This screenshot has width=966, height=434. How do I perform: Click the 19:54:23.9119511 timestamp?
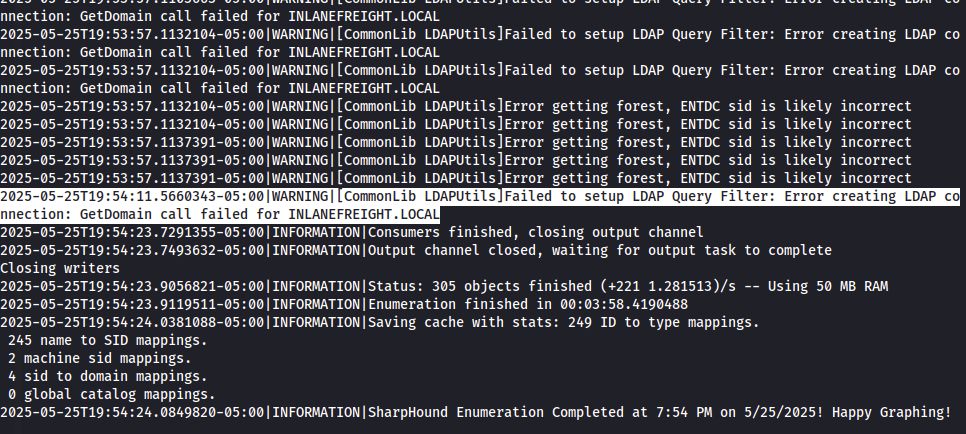click(132, 304)
